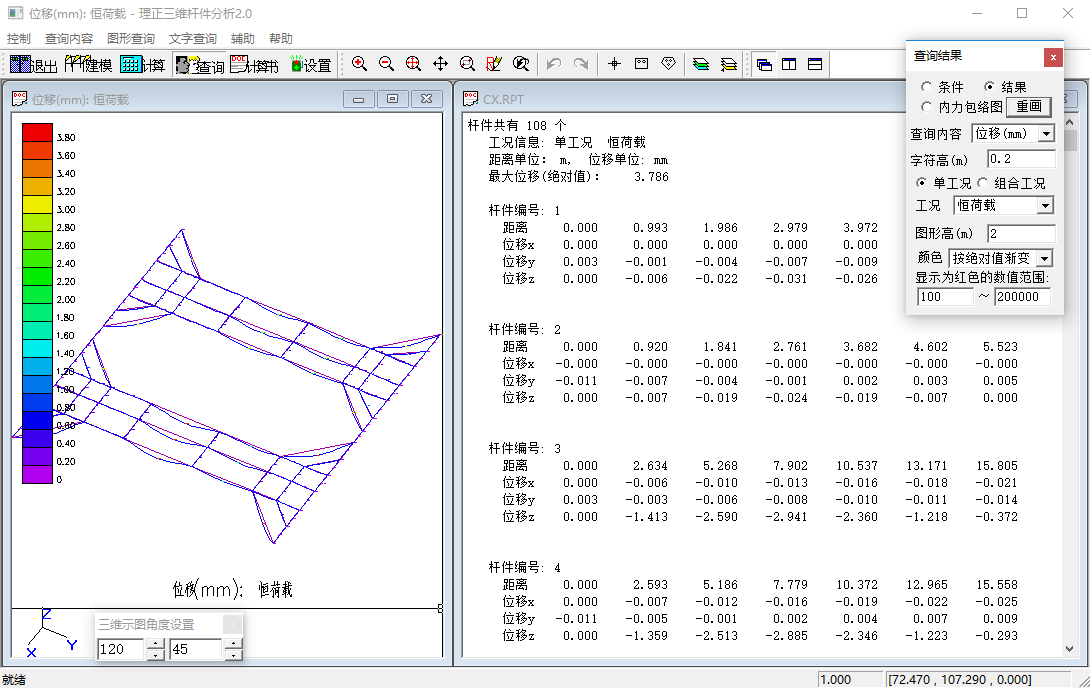Increase the 45 angle spinner value
The height and width of the screenshot is (688, 1090).
(x=234, y=644)
